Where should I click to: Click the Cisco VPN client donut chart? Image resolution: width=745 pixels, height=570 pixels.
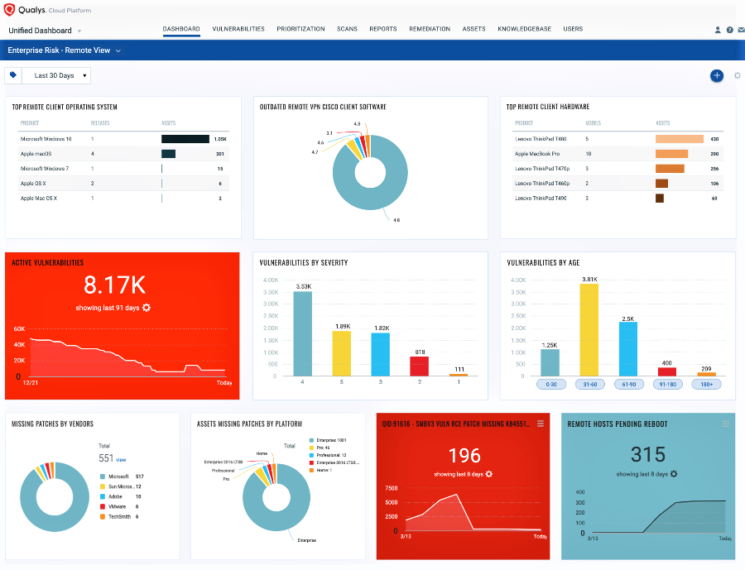click(370, 172)
